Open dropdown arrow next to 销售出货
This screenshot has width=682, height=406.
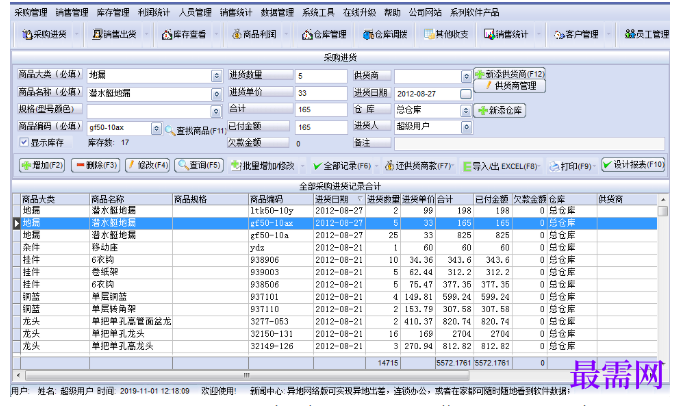point(147,34)
